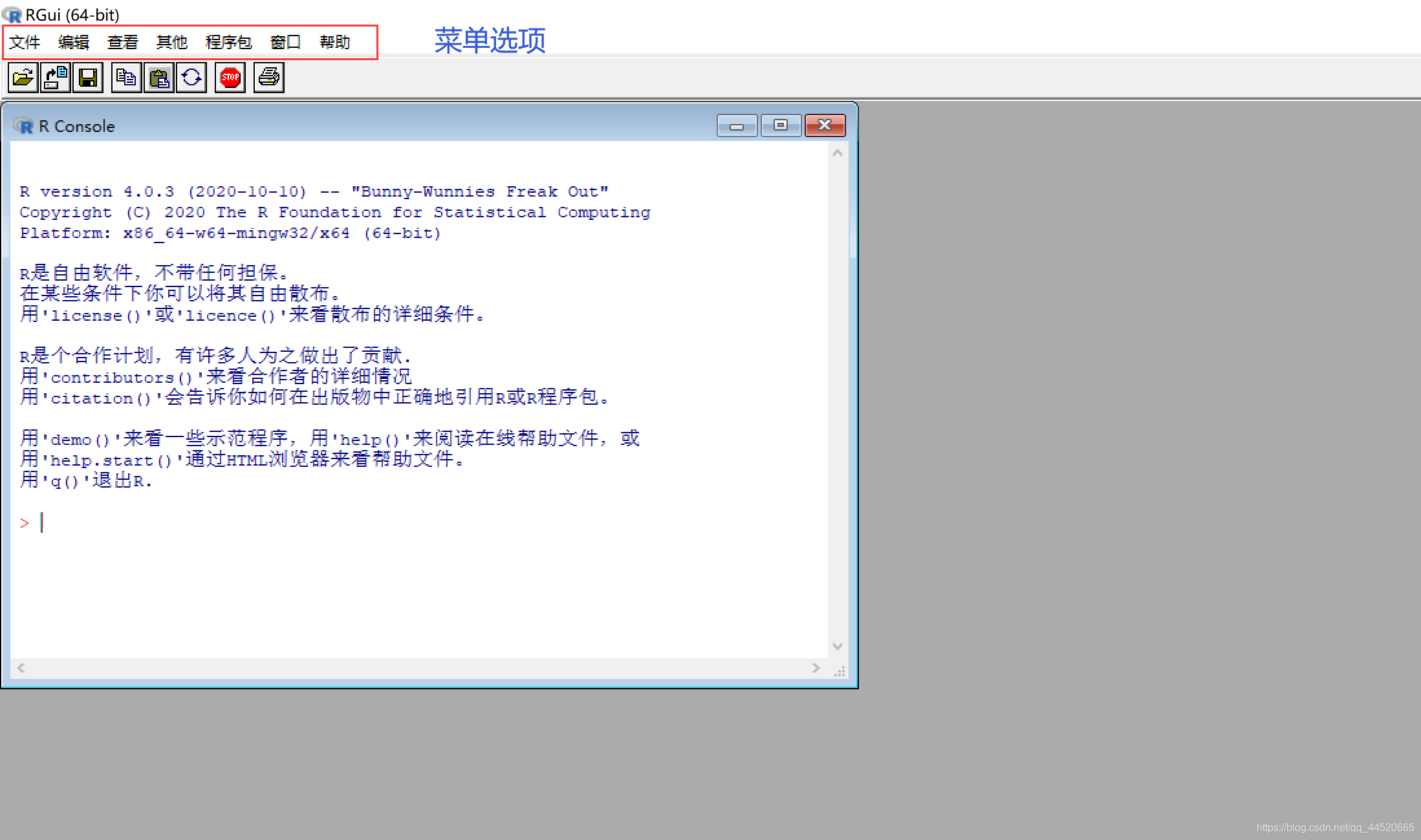Open the 编辑 menu
Viewport: 1421px width, 840px height.
click(x=74, y=43)
